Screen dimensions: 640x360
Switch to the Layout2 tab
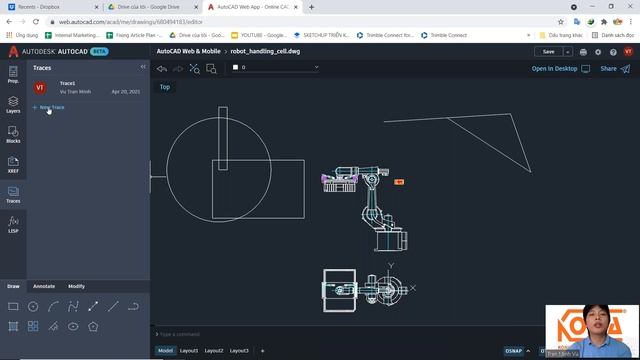pyautogui.click(x=214, y=351)
